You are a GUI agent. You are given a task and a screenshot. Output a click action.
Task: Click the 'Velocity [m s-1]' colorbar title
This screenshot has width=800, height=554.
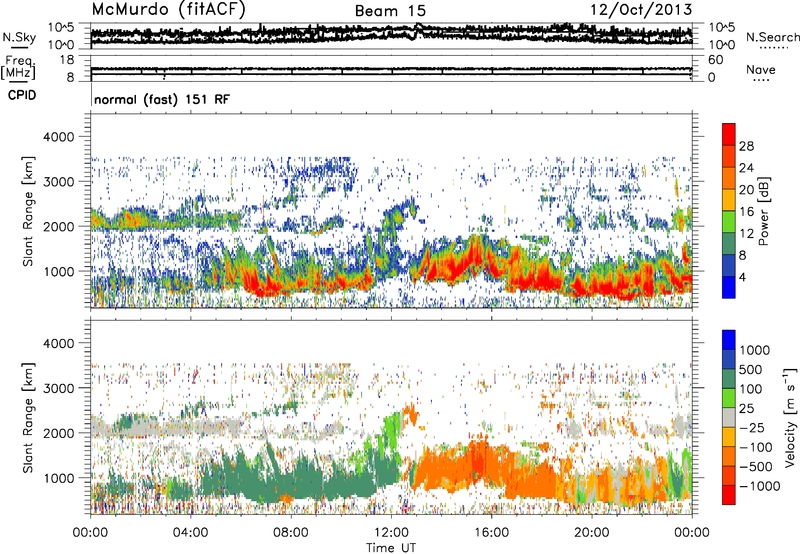tap(790, 417)
